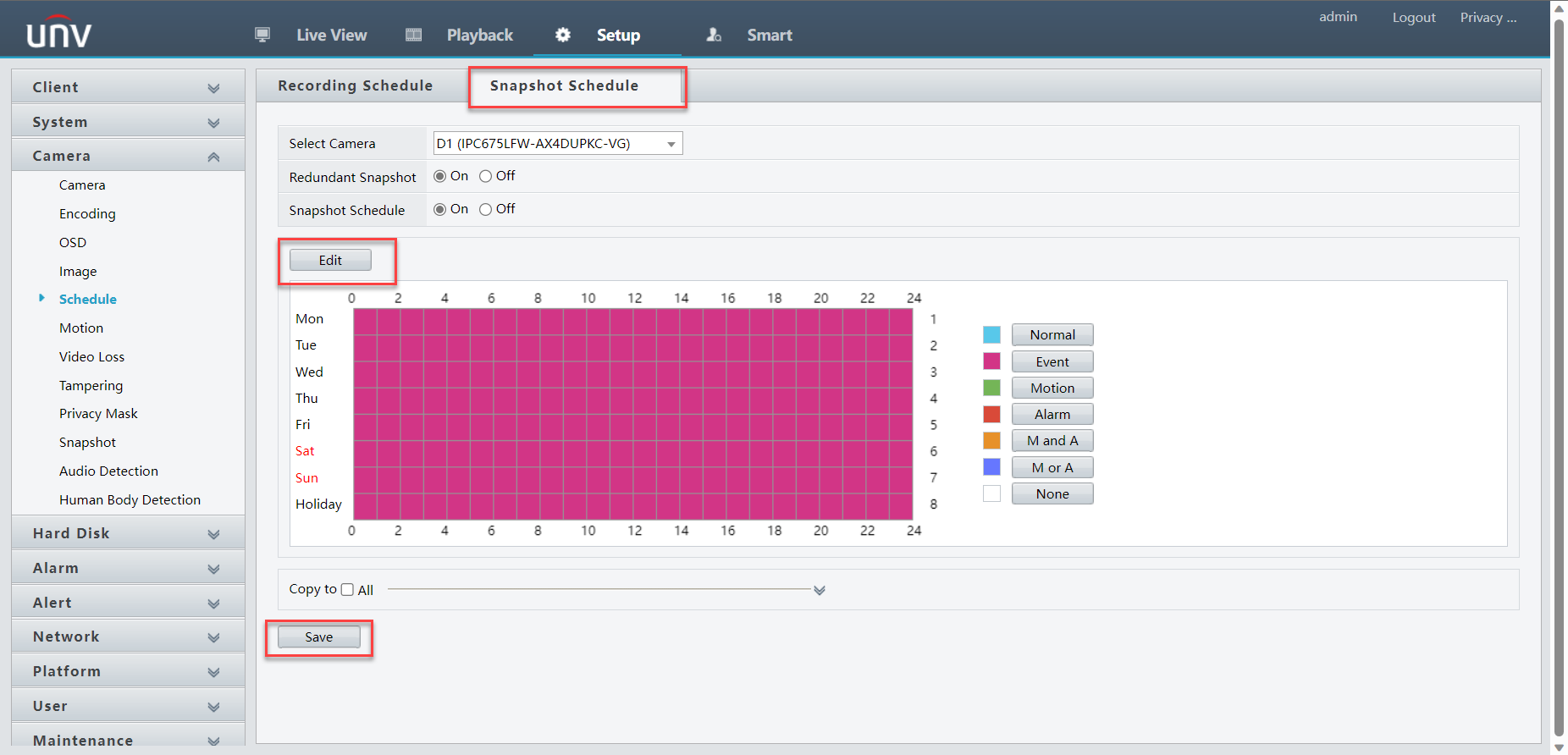
Task: Select the green Motion color swatch
Action: click(991, 388)
